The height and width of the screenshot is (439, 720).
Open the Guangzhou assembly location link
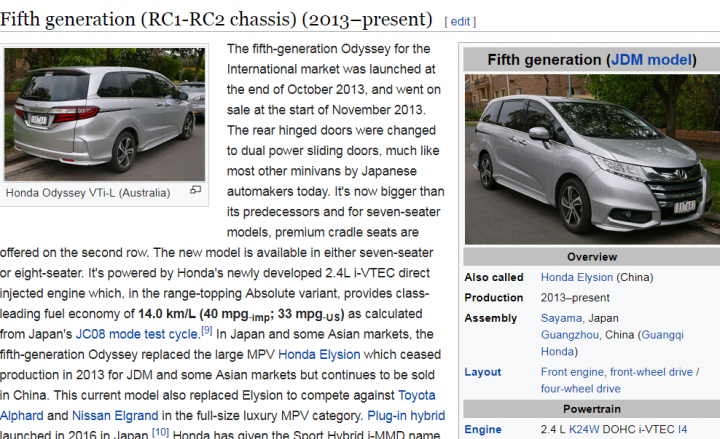pos(571,335)
